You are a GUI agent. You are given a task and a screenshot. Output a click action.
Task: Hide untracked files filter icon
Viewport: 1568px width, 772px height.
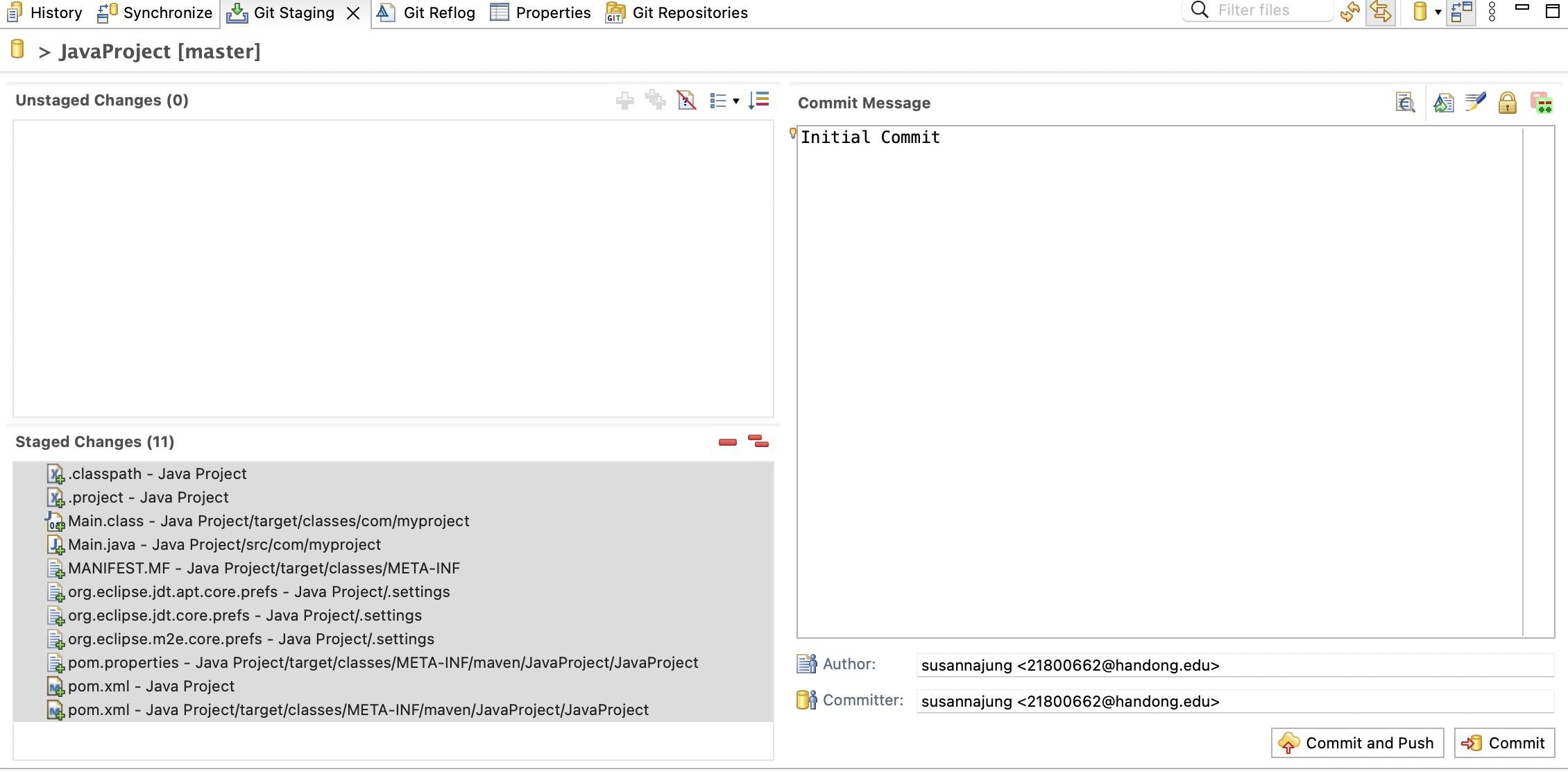(686, 101)
